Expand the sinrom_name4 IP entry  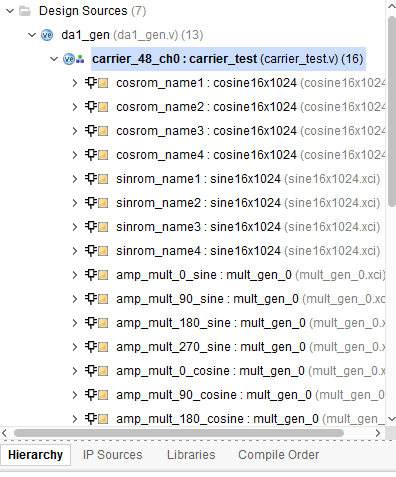point(75,251)
